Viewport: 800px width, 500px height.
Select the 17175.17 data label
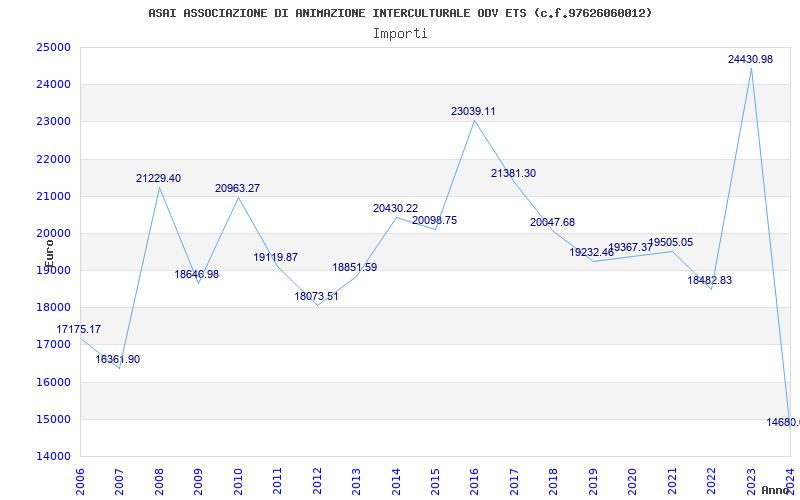click(79, 329)
